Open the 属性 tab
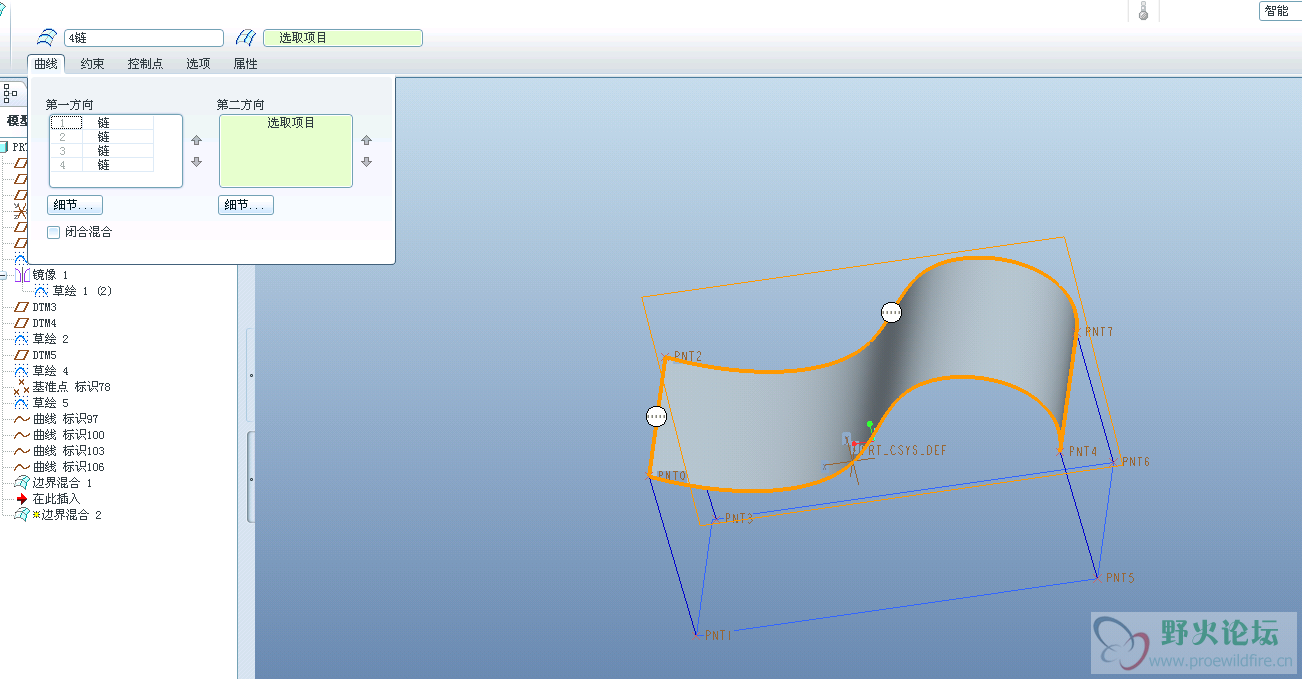This screenshot has width=1302, height=679. click(x=245, y=63)
